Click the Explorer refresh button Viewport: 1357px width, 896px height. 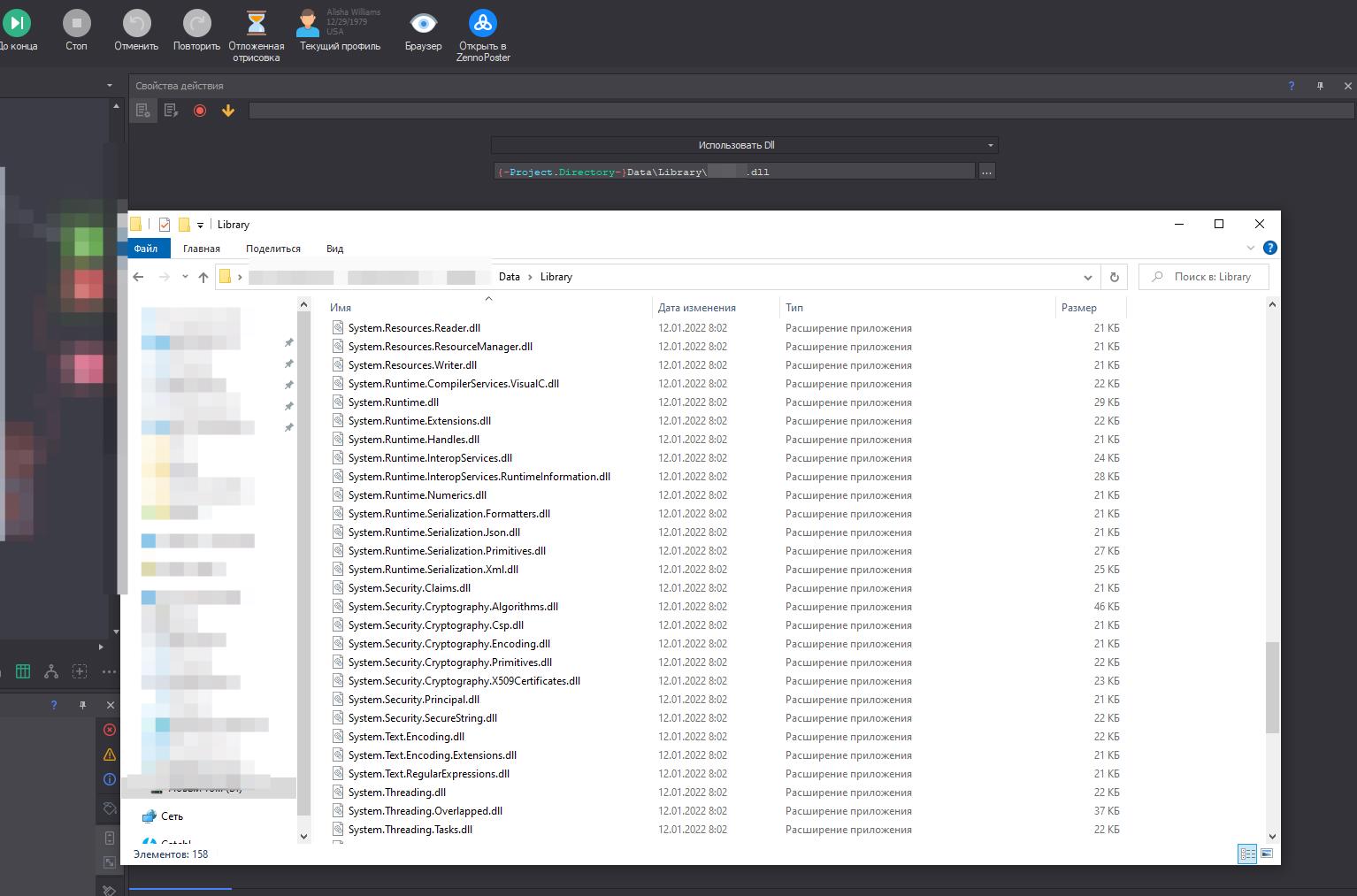click(x=1114, y=277)
